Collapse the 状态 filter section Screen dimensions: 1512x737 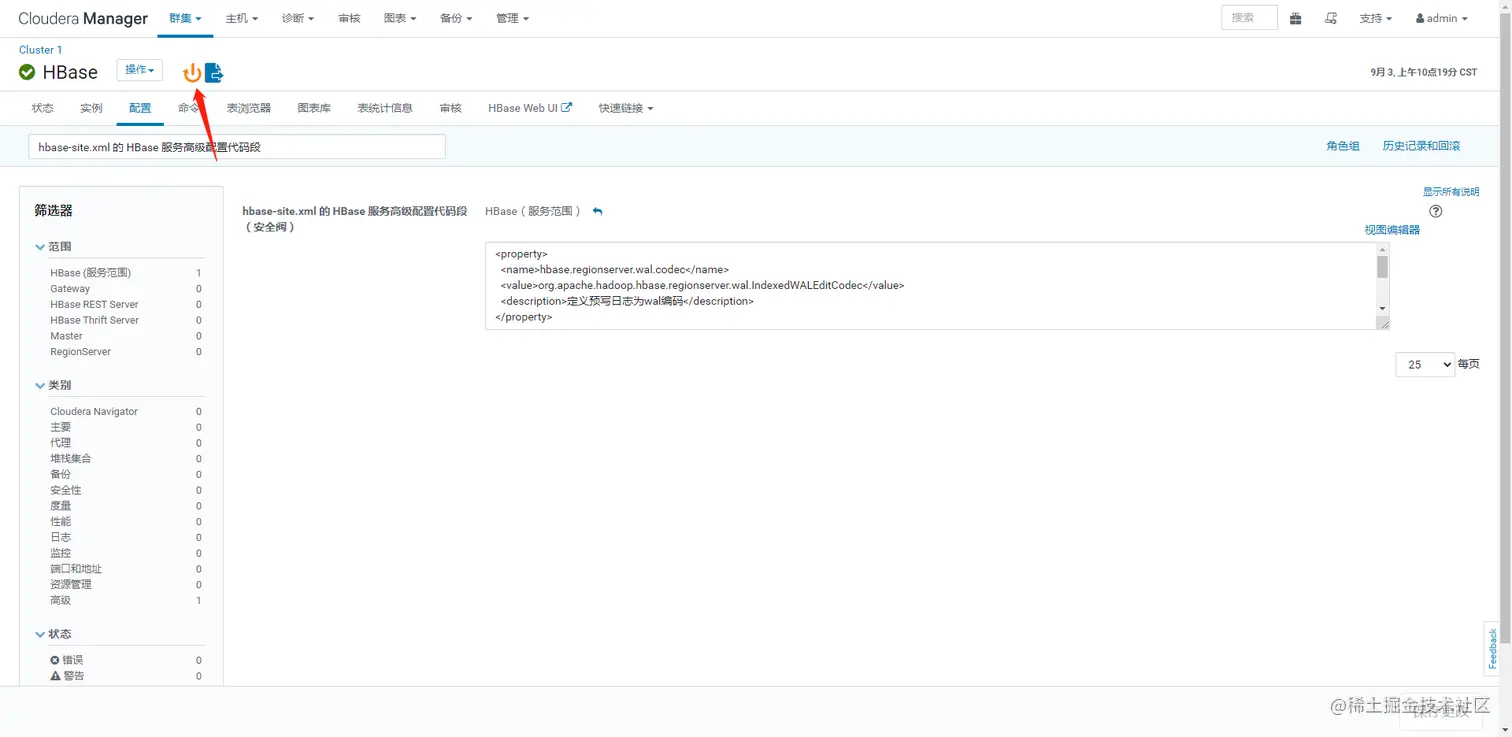point(54,634)
